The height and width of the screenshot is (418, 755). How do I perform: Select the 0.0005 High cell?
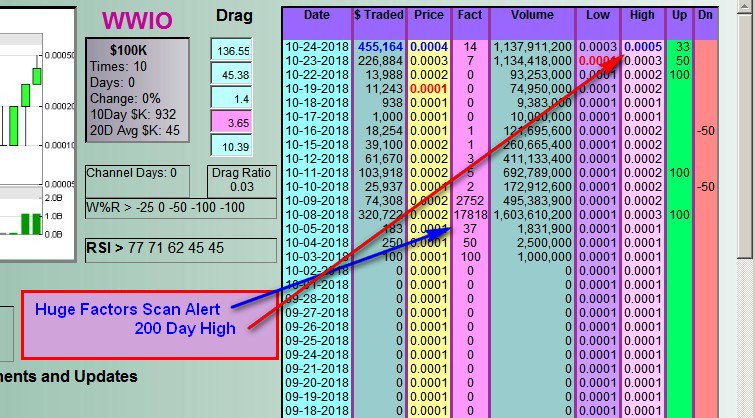coord(643,47)
